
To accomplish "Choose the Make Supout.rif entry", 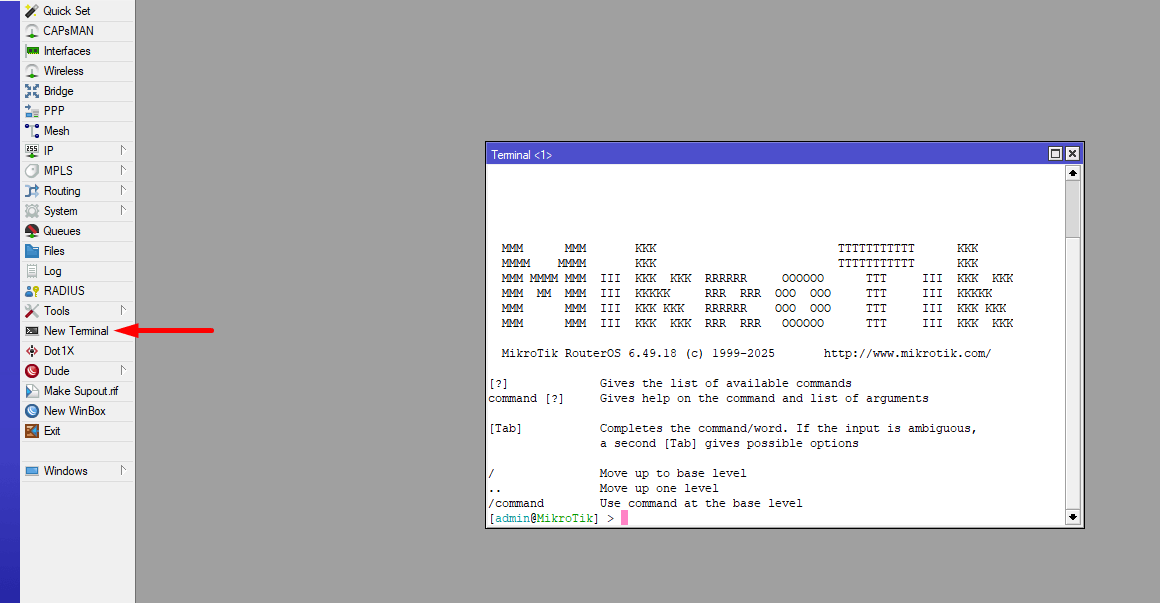I will (x=78, y=391).
